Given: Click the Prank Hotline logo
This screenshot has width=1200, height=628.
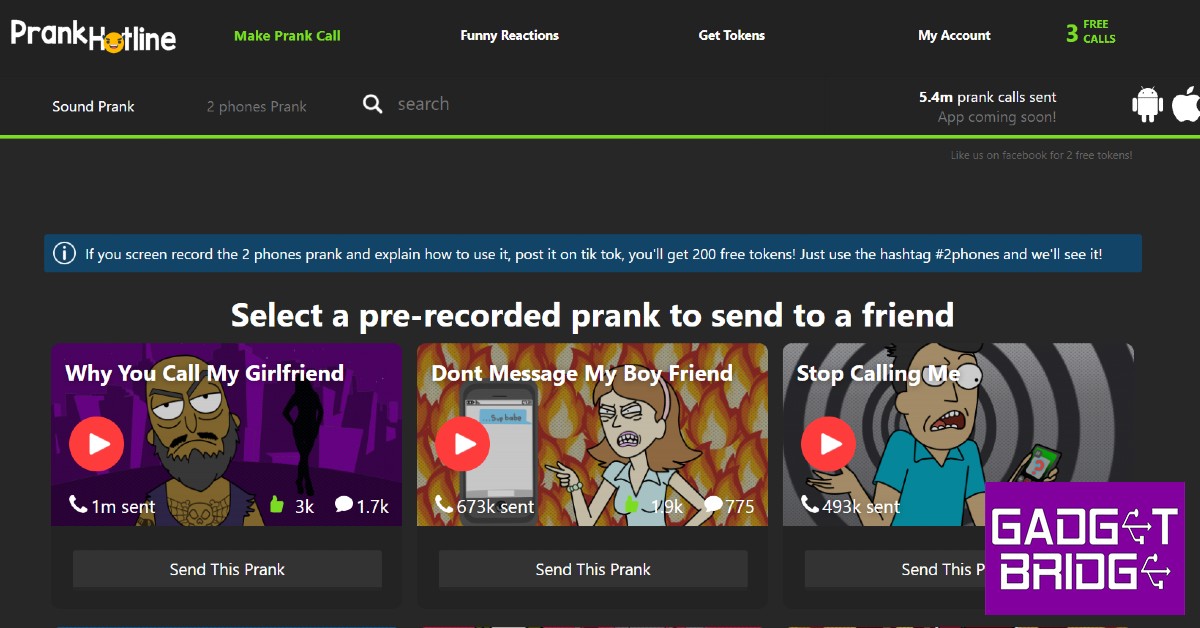Looking at the screenshot, I should (x=93, y=36).
